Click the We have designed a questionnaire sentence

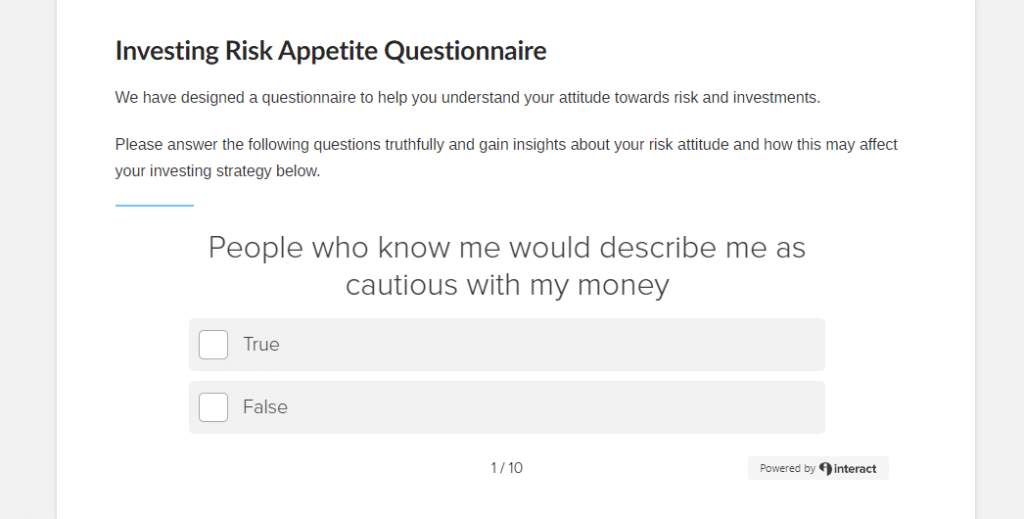click(468, 98)
